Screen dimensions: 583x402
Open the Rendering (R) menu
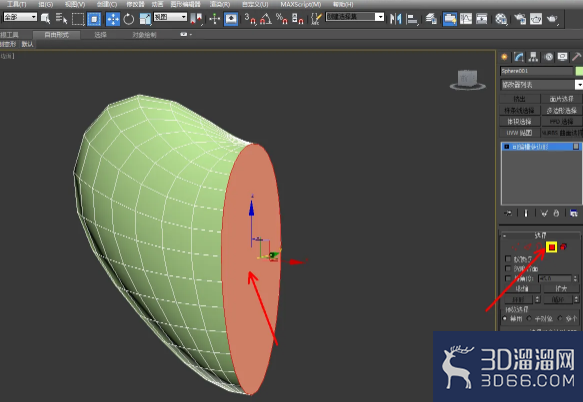coord(220,4)
